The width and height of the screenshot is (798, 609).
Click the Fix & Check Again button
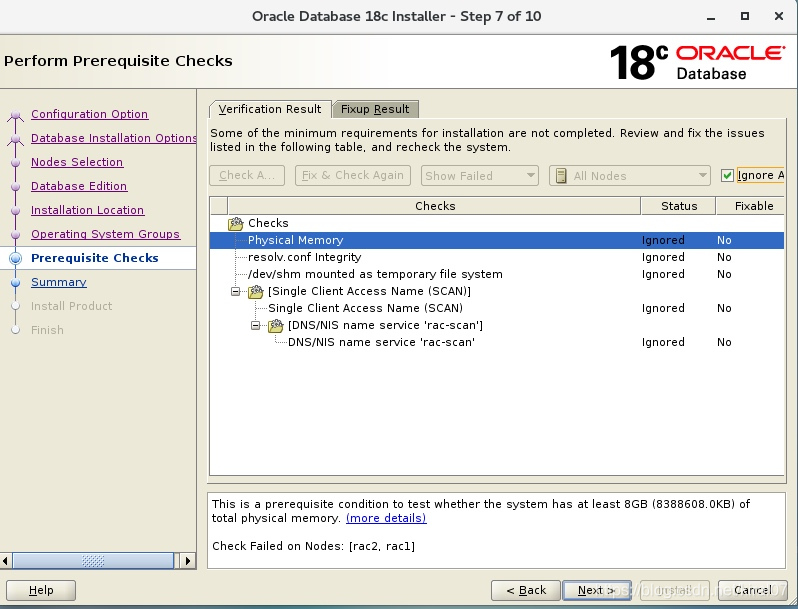353,176
